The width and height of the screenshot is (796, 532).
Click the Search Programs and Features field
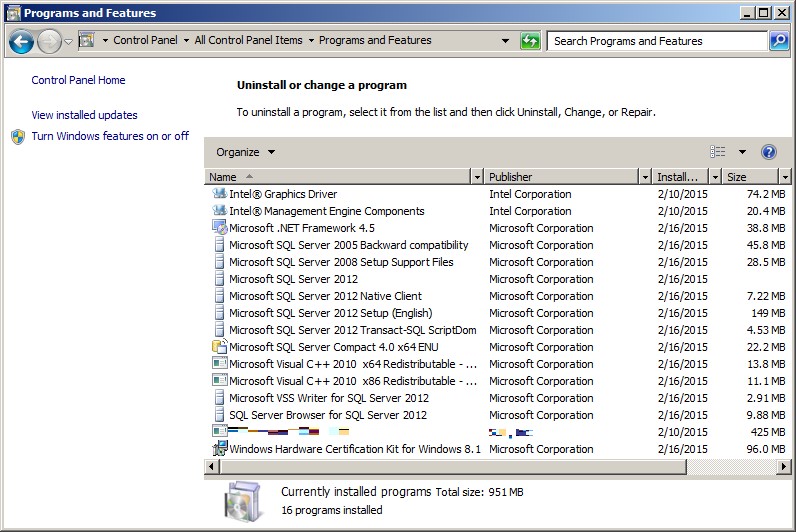(656, 41)
